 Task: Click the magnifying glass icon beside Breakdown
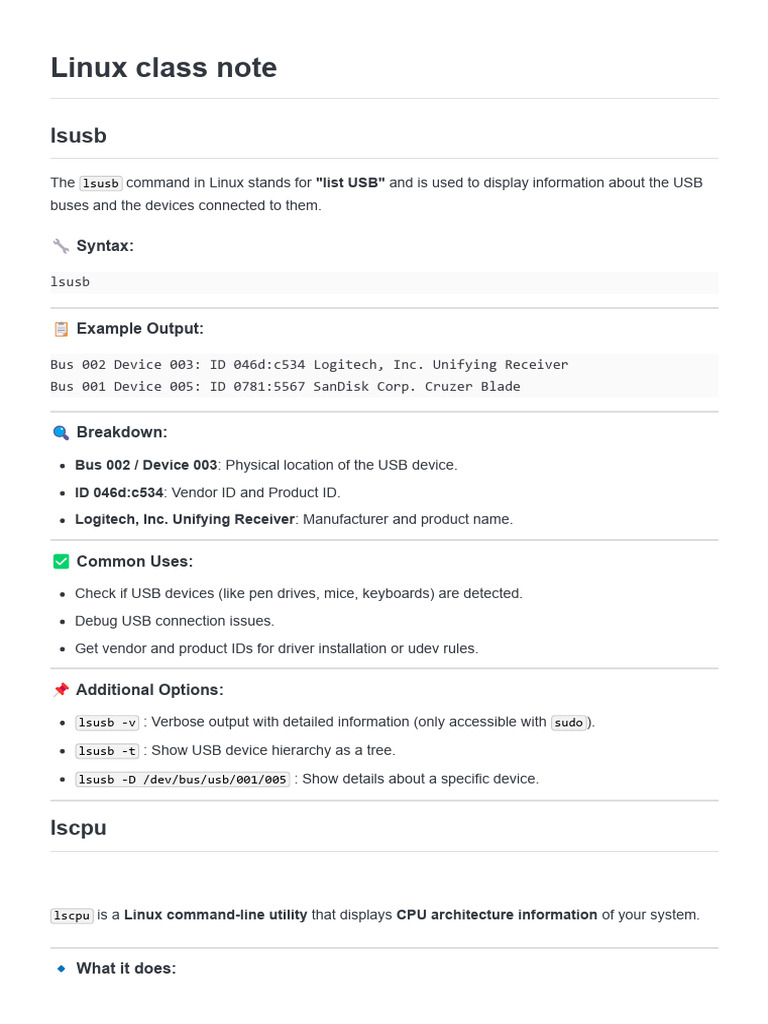61,432
